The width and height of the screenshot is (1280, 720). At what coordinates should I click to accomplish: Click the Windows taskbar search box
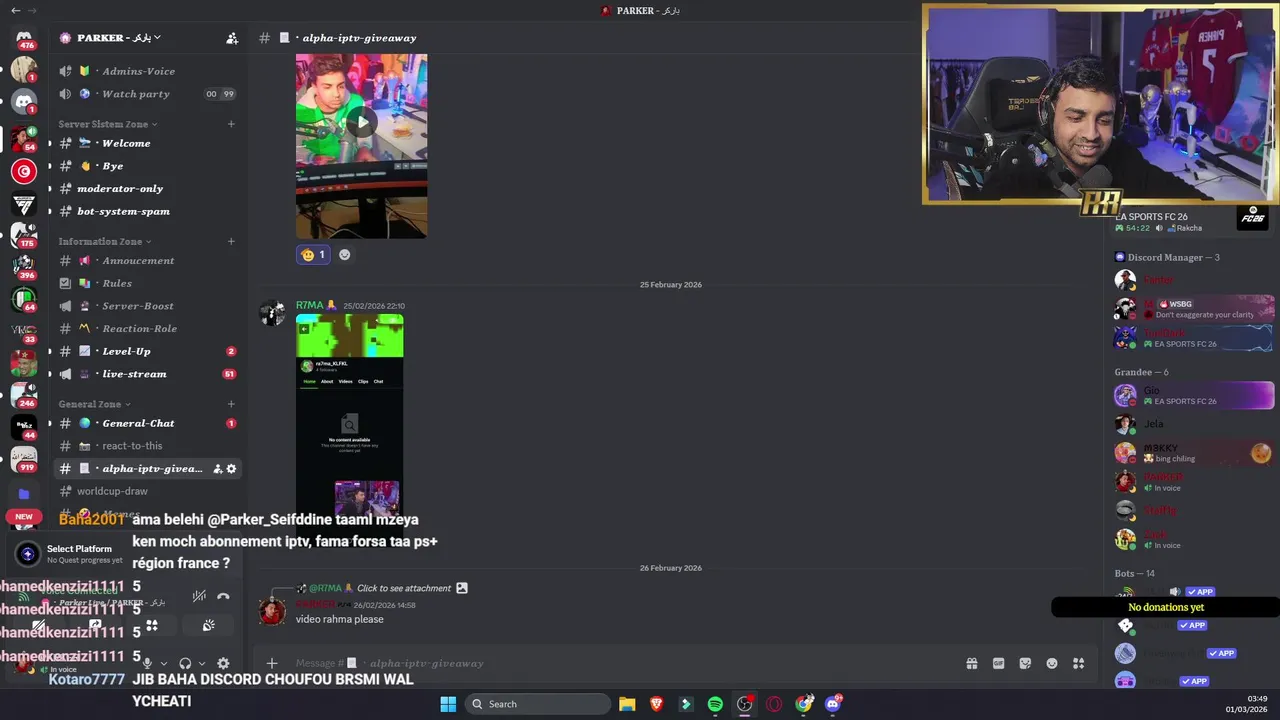540,704
